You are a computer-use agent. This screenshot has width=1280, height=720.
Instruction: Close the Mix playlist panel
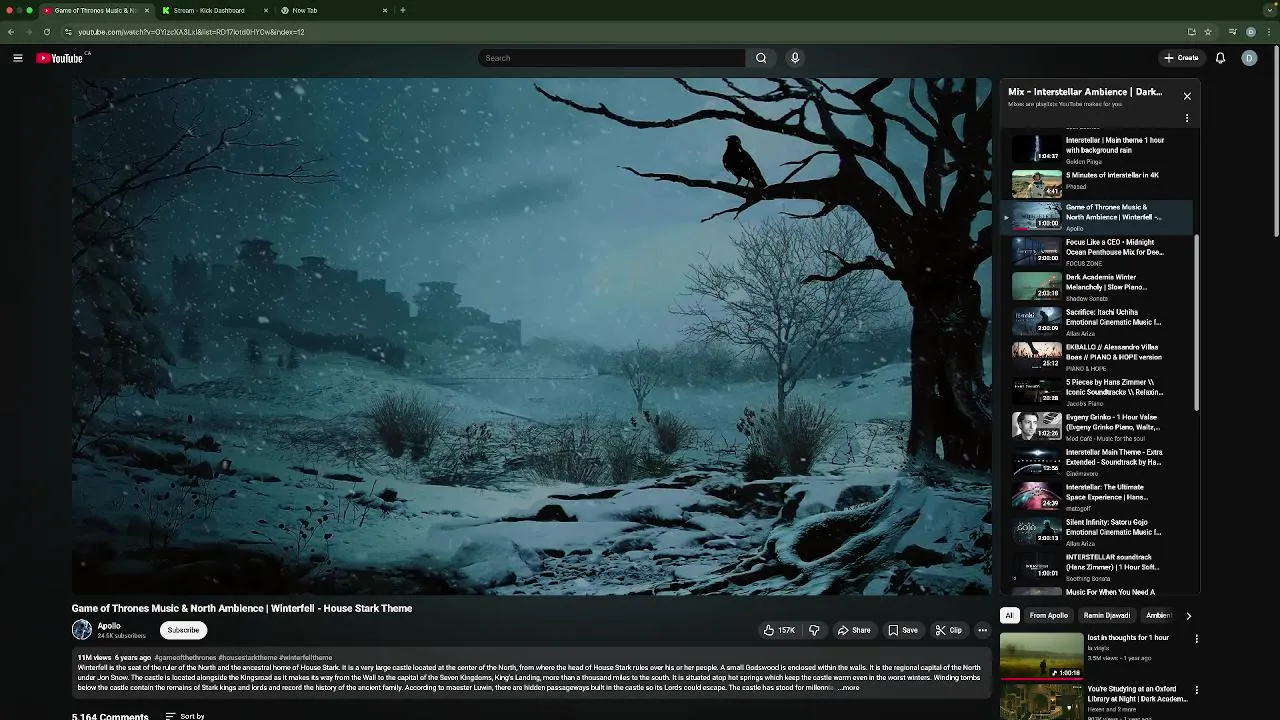point(1187,96)
